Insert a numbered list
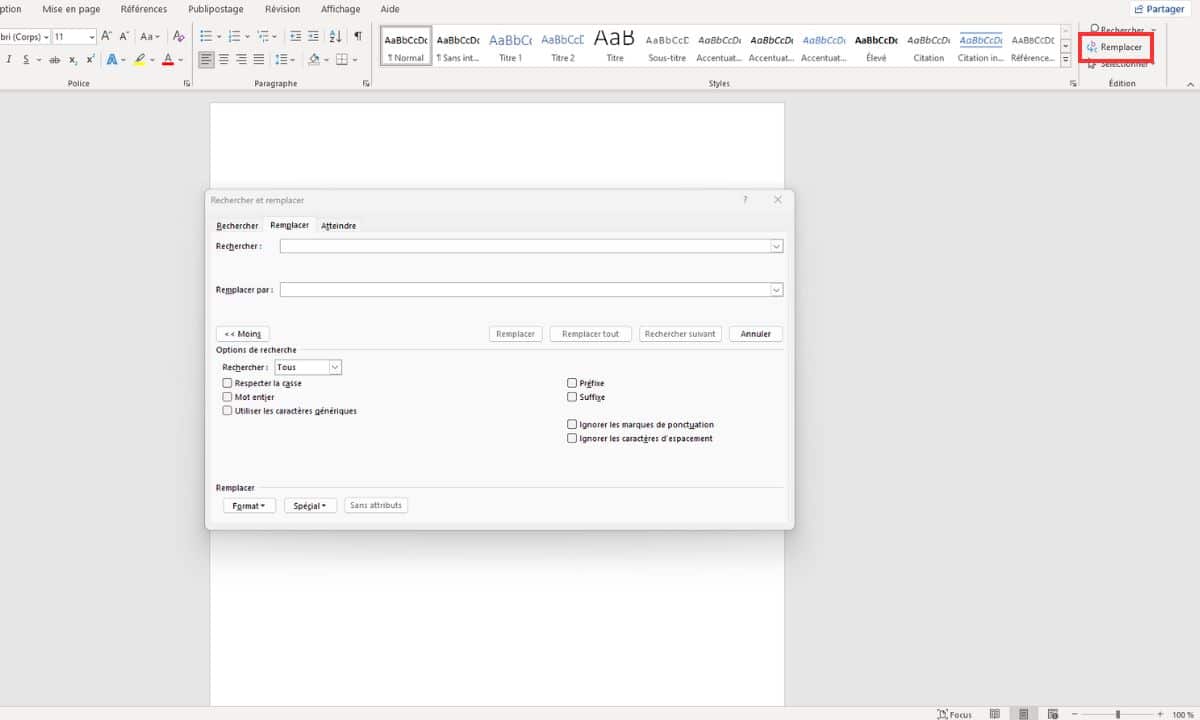The height and width of the screenshot is (720, 1200). 233,36
